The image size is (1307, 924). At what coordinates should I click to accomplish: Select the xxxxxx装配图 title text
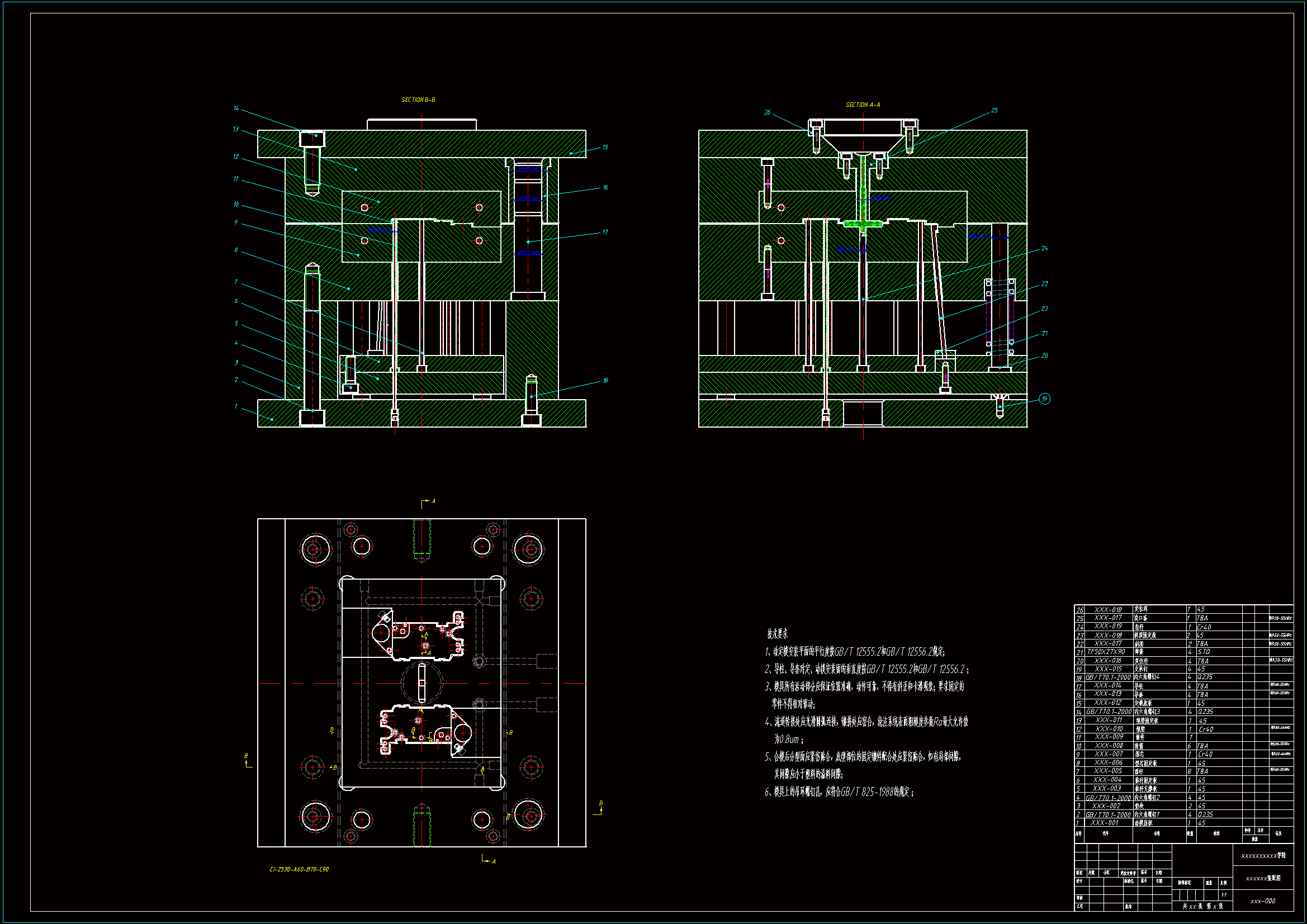click(1263, 879)
